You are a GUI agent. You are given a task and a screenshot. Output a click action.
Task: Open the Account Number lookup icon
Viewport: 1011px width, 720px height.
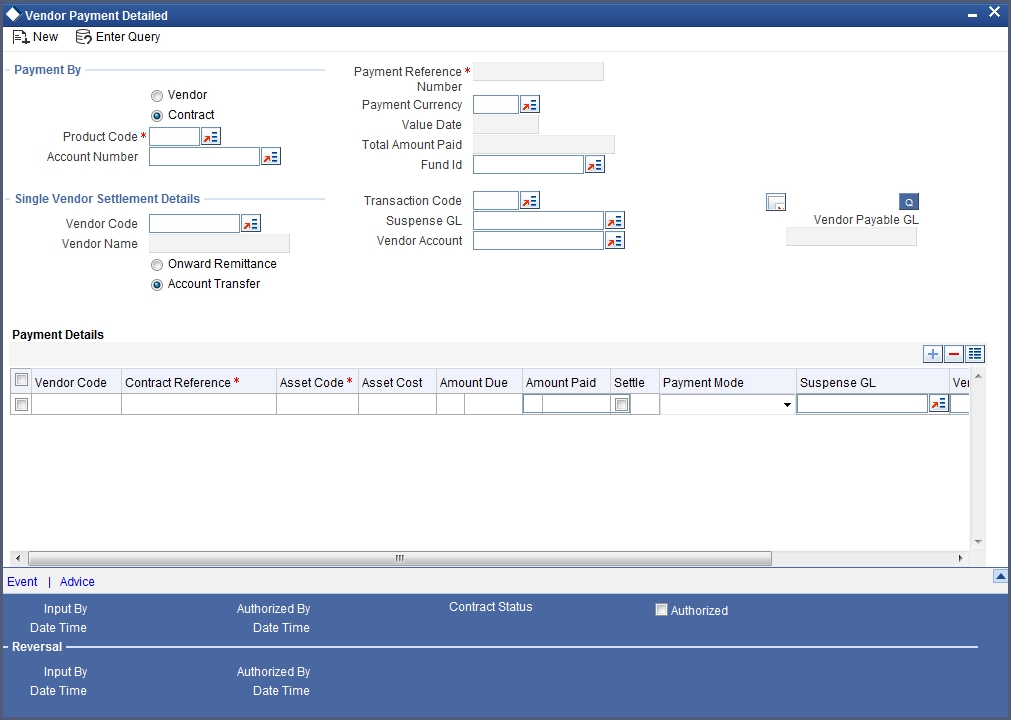click(270, 156)
